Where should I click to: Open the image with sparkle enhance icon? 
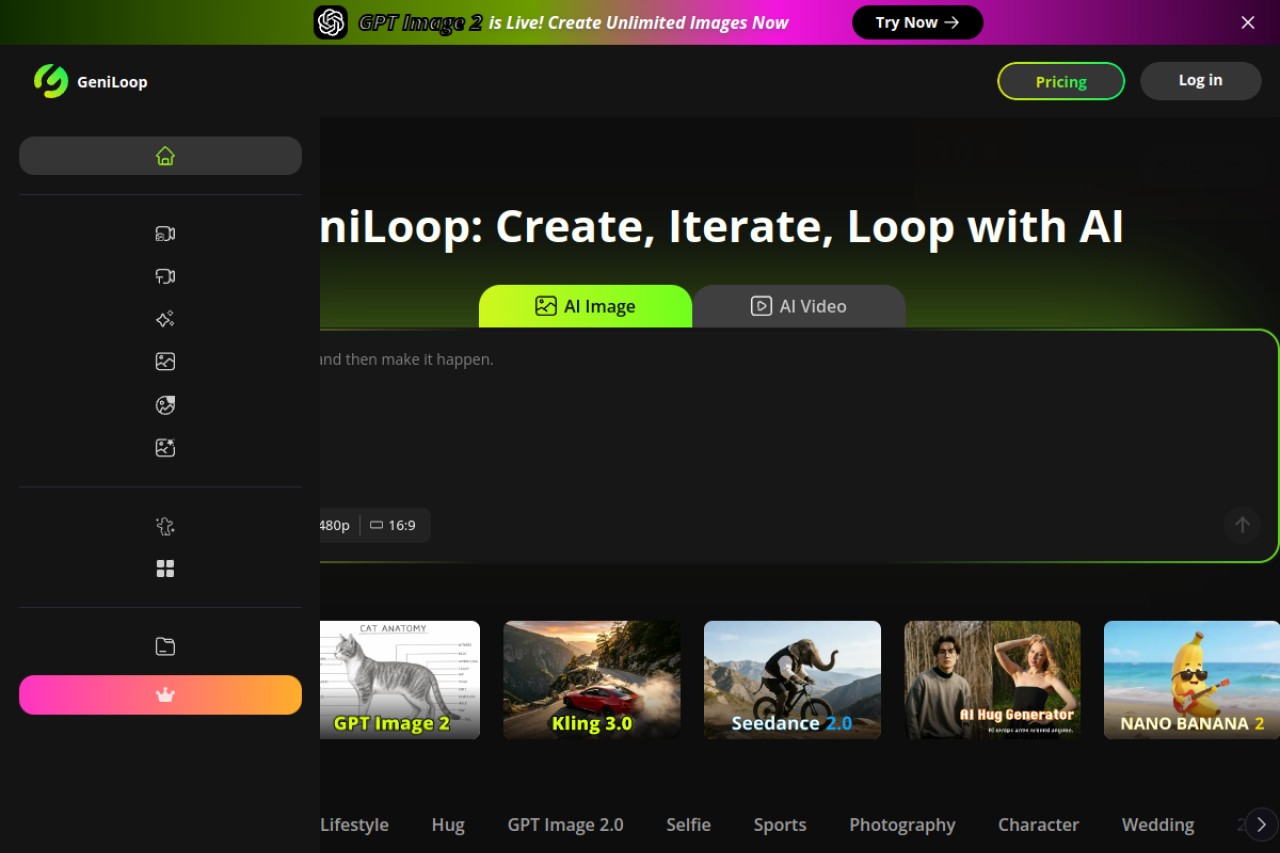(x=165, y=448)
